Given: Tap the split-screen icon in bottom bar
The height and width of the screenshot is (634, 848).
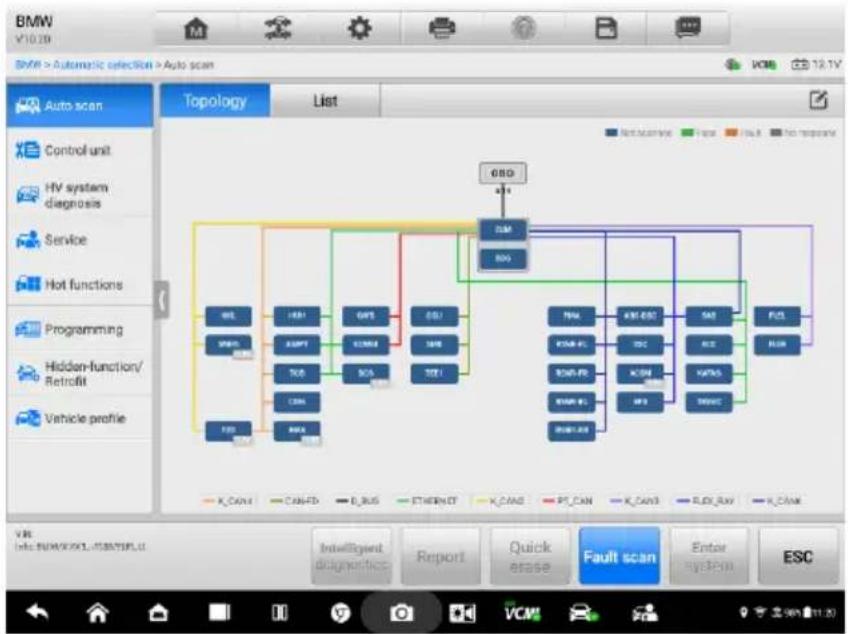Looking at the screenshot, I should (x=280, y=612).
